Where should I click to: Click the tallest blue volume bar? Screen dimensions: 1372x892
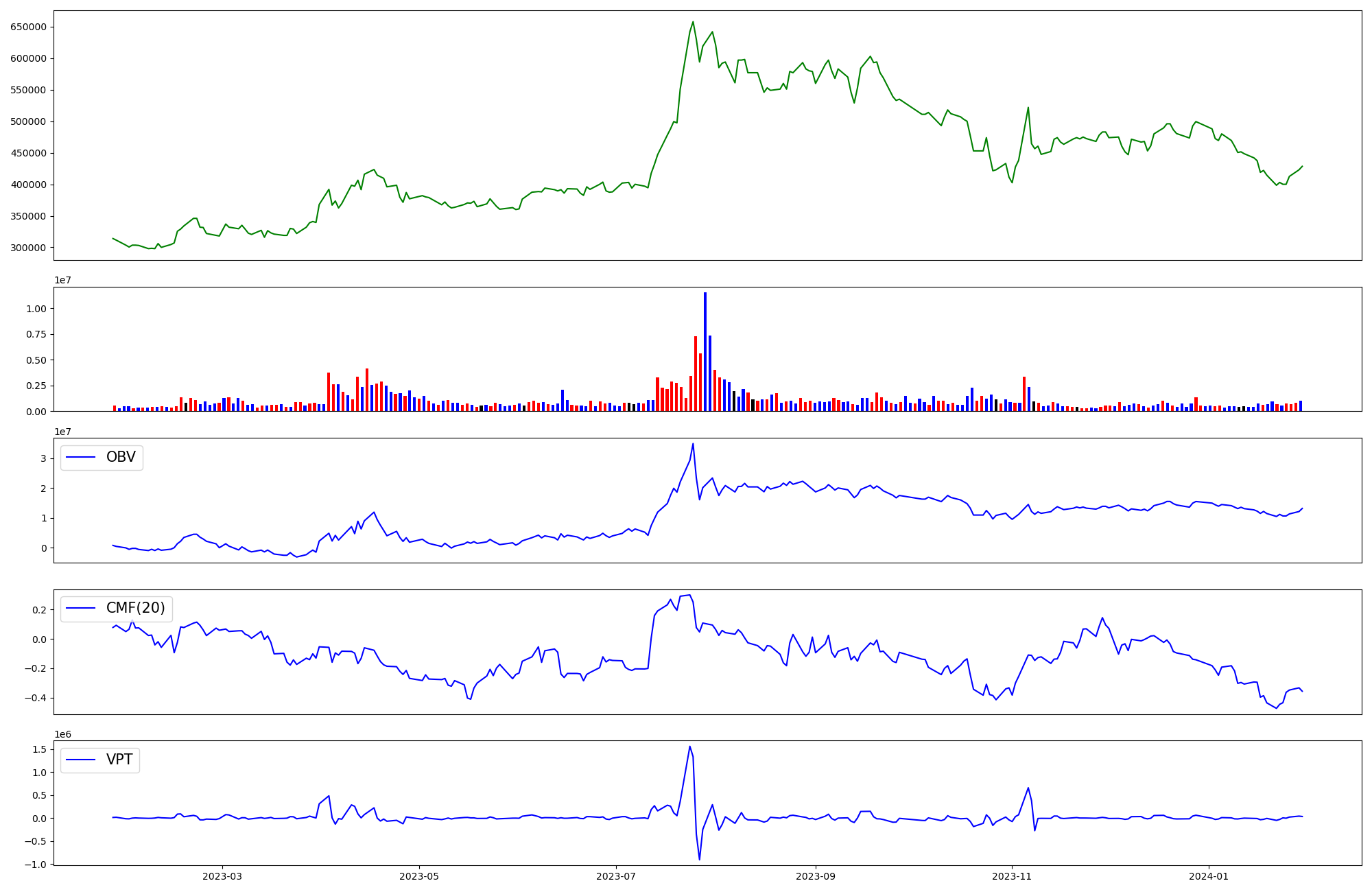(705, 350)
